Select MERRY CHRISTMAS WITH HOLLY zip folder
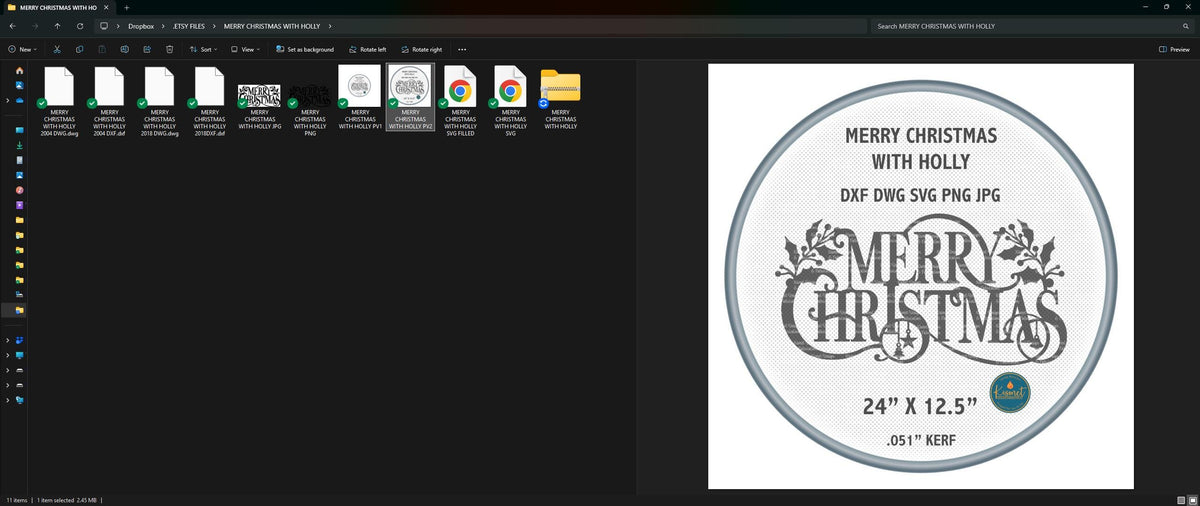The width and height of the screenshot is (1200, 506). pos(560,98)
